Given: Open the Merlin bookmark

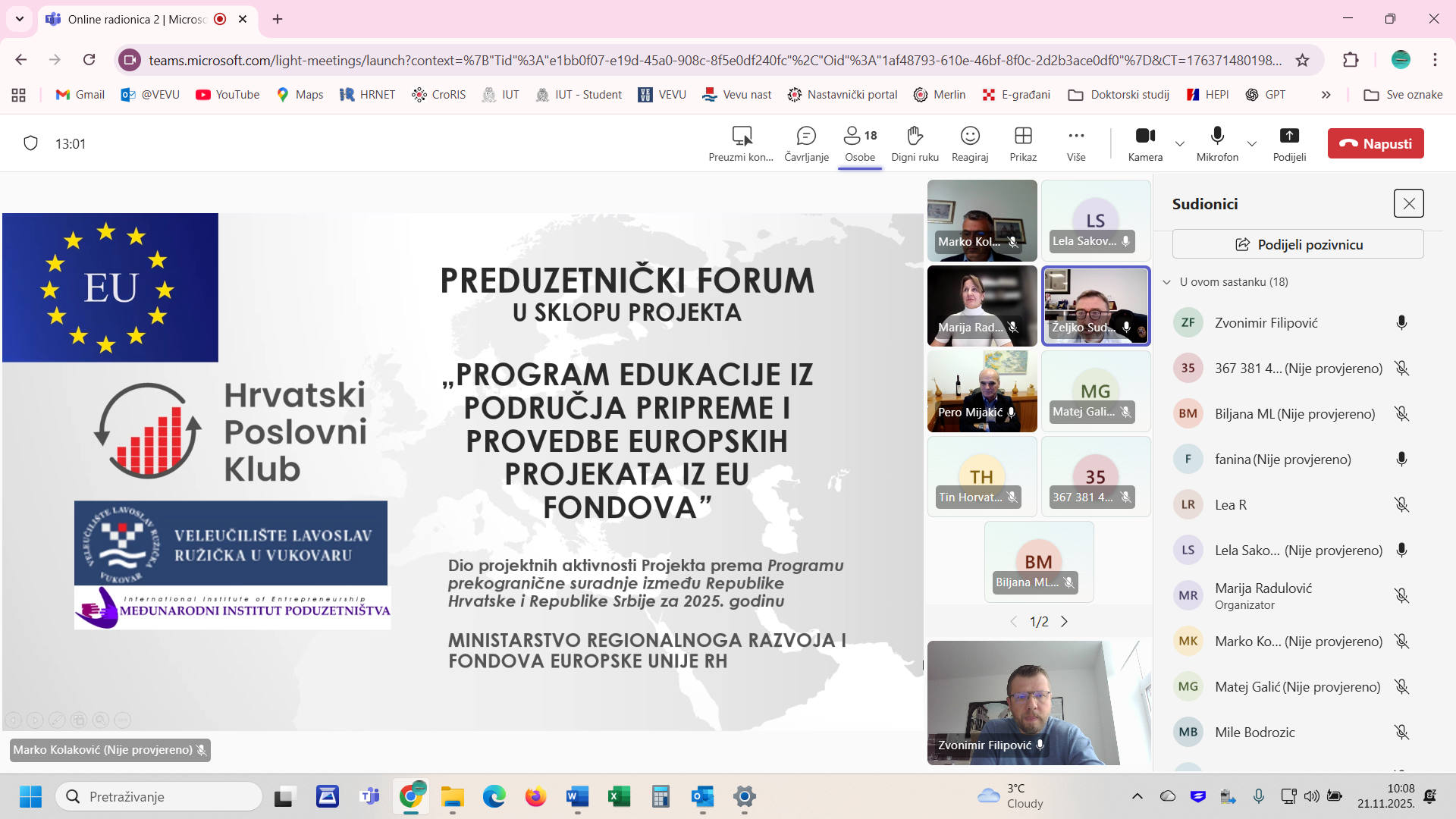Looking at the screenshot, I should tap(940, 95).
